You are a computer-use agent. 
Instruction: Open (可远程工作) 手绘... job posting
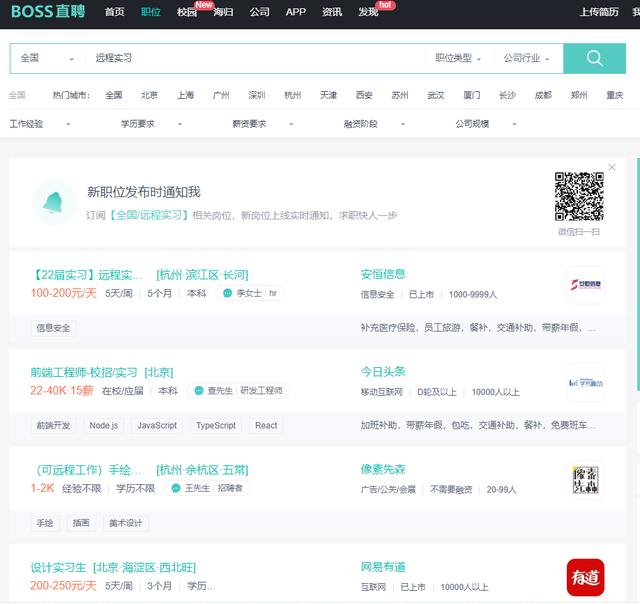88,470
